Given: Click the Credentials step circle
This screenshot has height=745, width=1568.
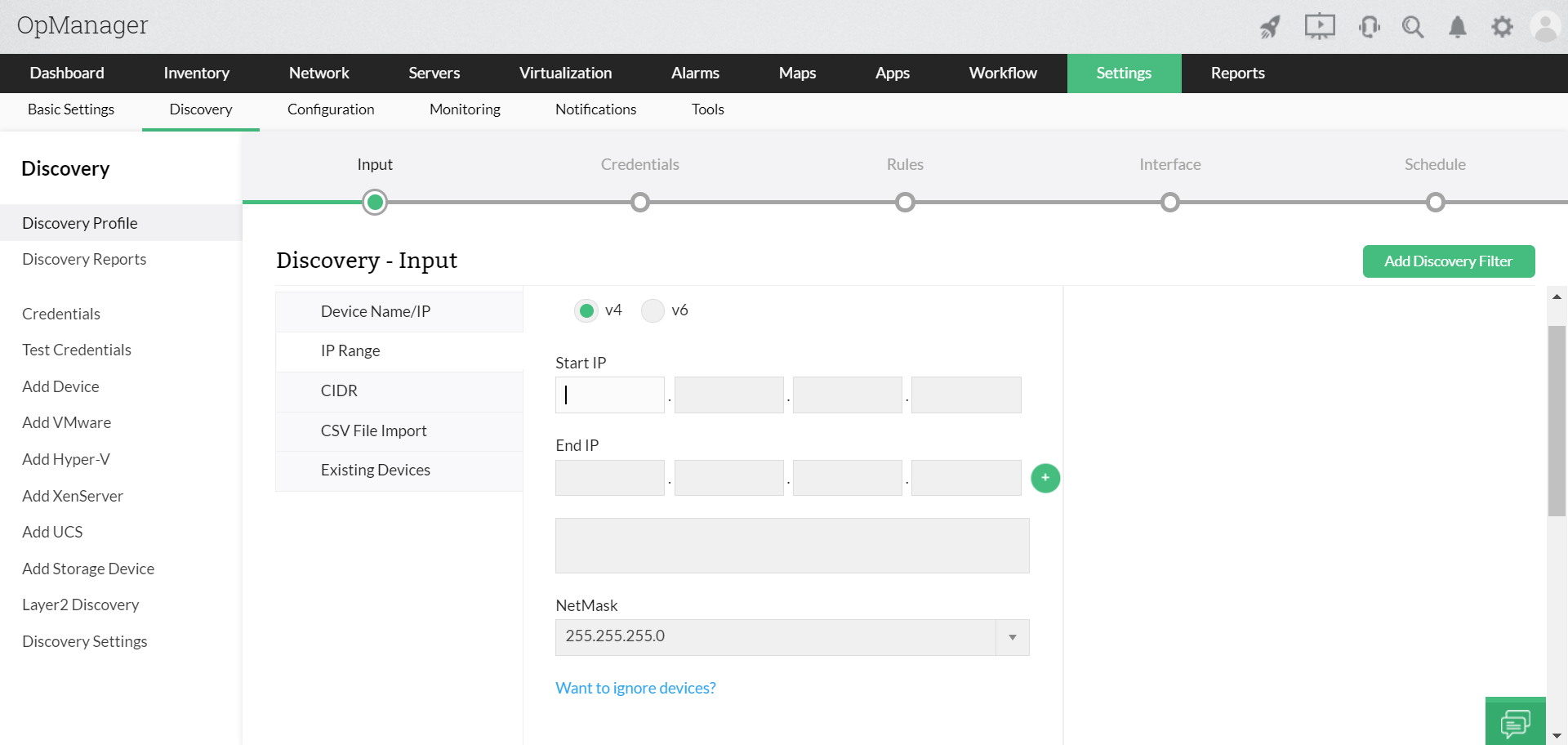Looking at the screenshot, I should (640, 202).
